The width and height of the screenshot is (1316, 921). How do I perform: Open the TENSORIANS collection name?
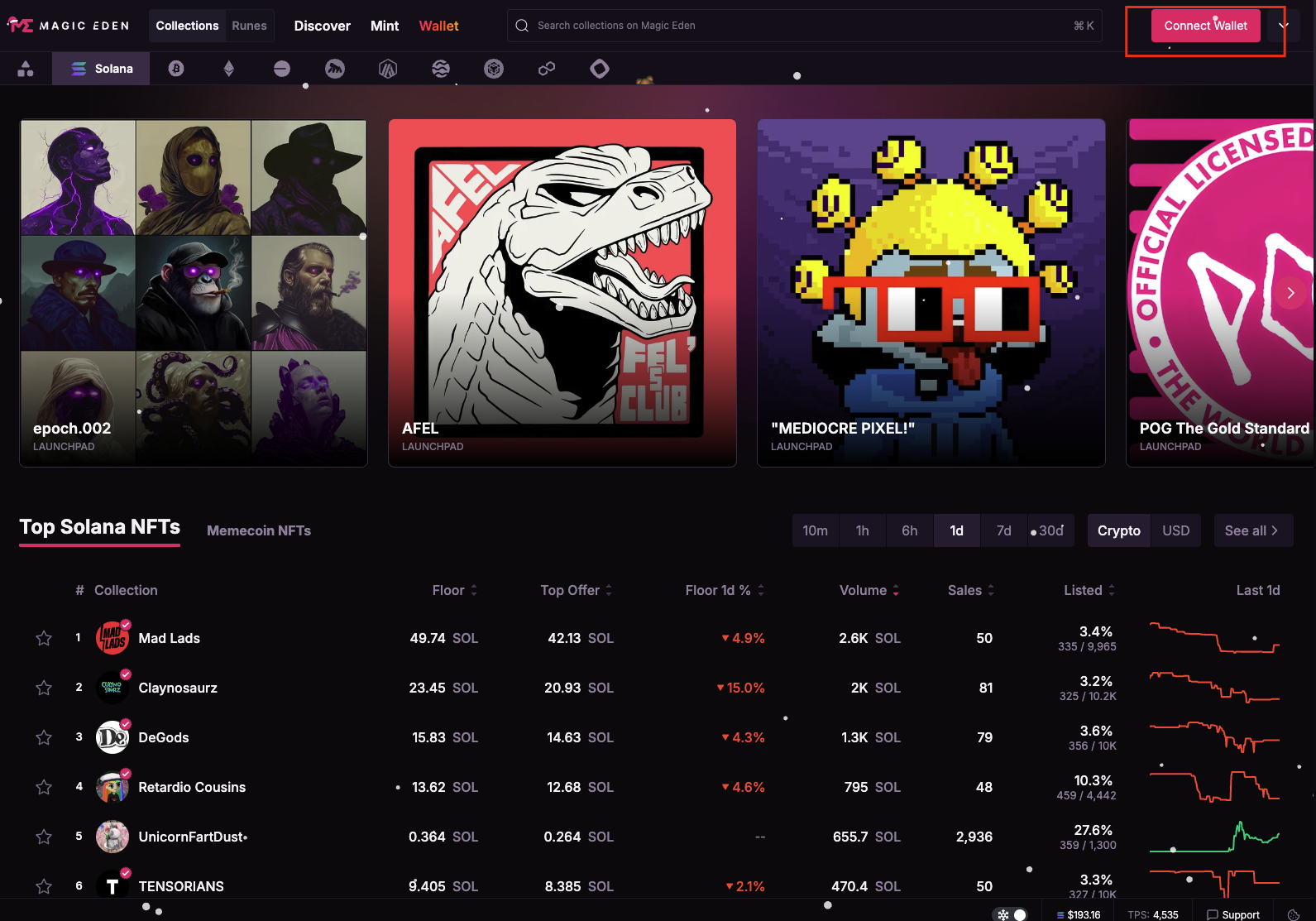(x=181, y=886)
